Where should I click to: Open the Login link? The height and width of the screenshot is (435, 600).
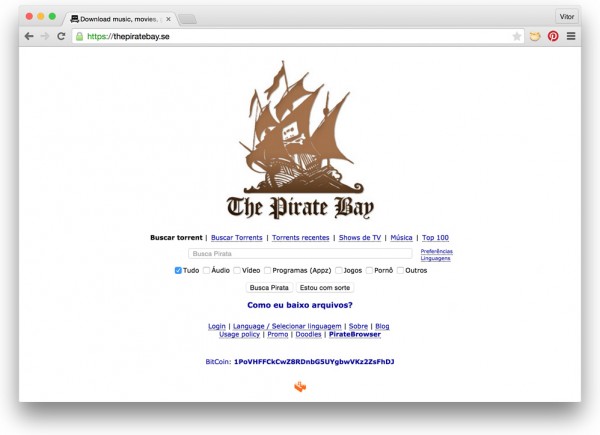pos(217,326)
